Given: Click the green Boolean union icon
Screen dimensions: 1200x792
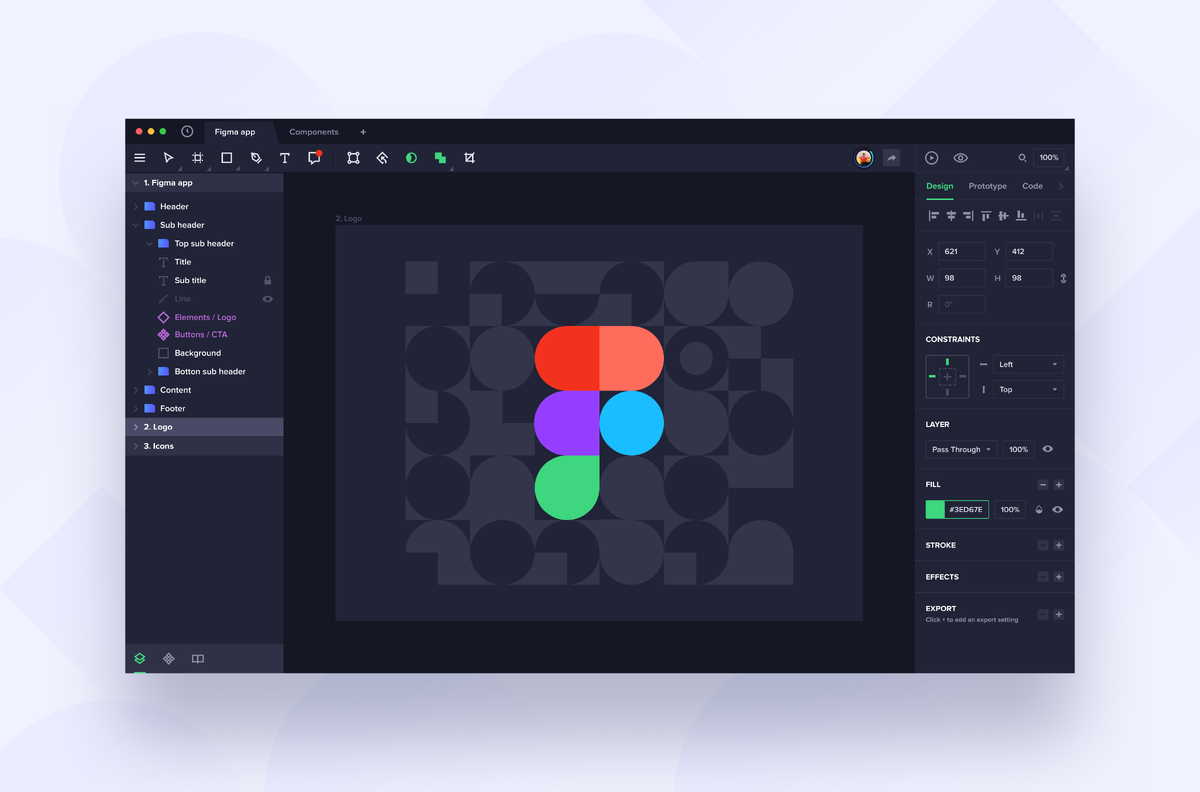Looking at the screenshot, I should [x=440, y=158].
